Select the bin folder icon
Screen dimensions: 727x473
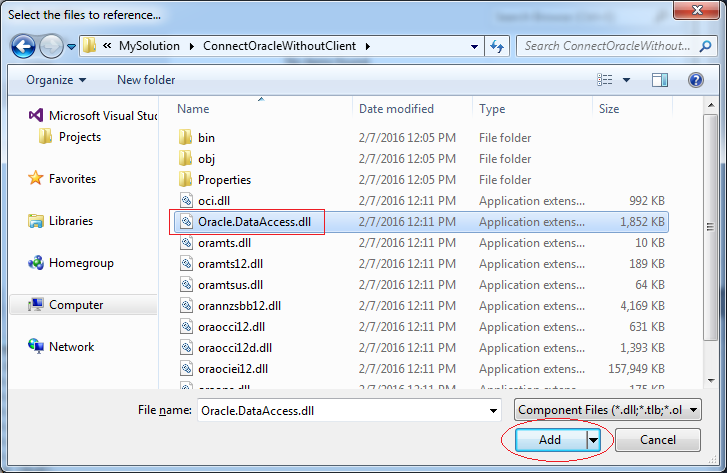pos(185,137)
